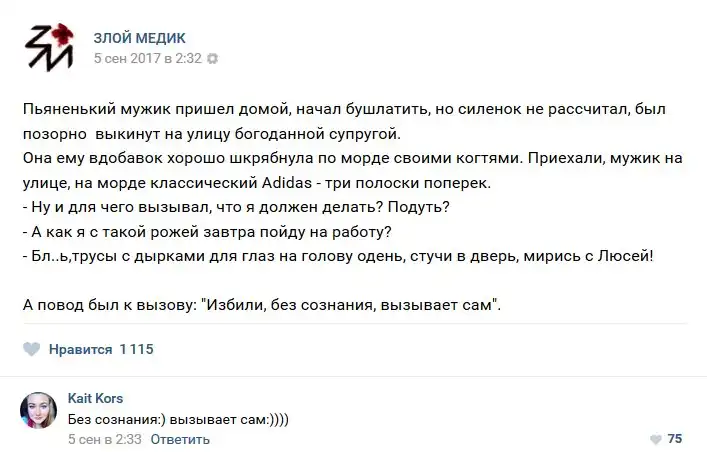Click the comment text «Без сознания:) вызывает сам»
This screenshot has width=707, height=452.
[178, 418]
